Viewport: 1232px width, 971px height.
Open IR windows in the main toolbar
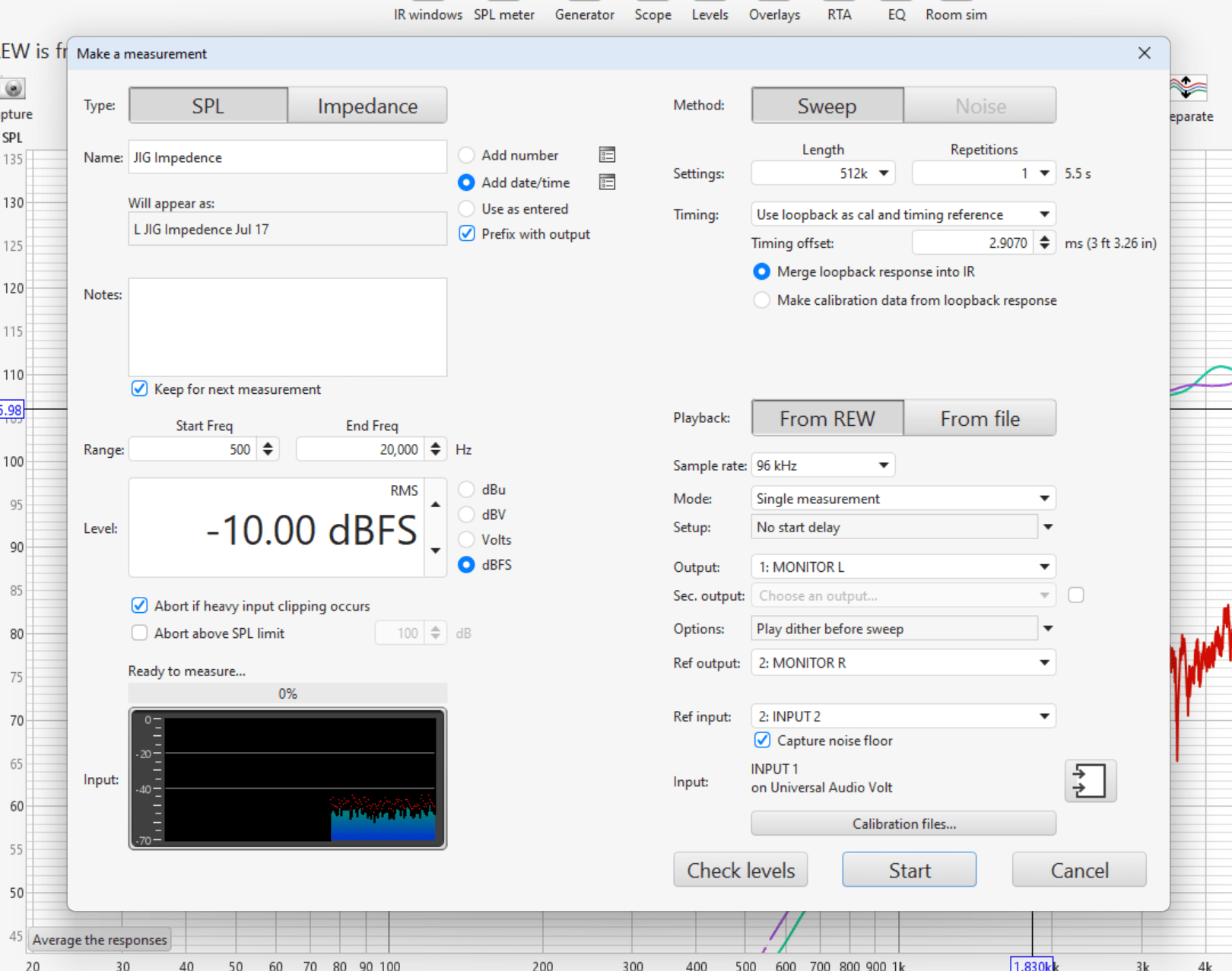point(428,14)
